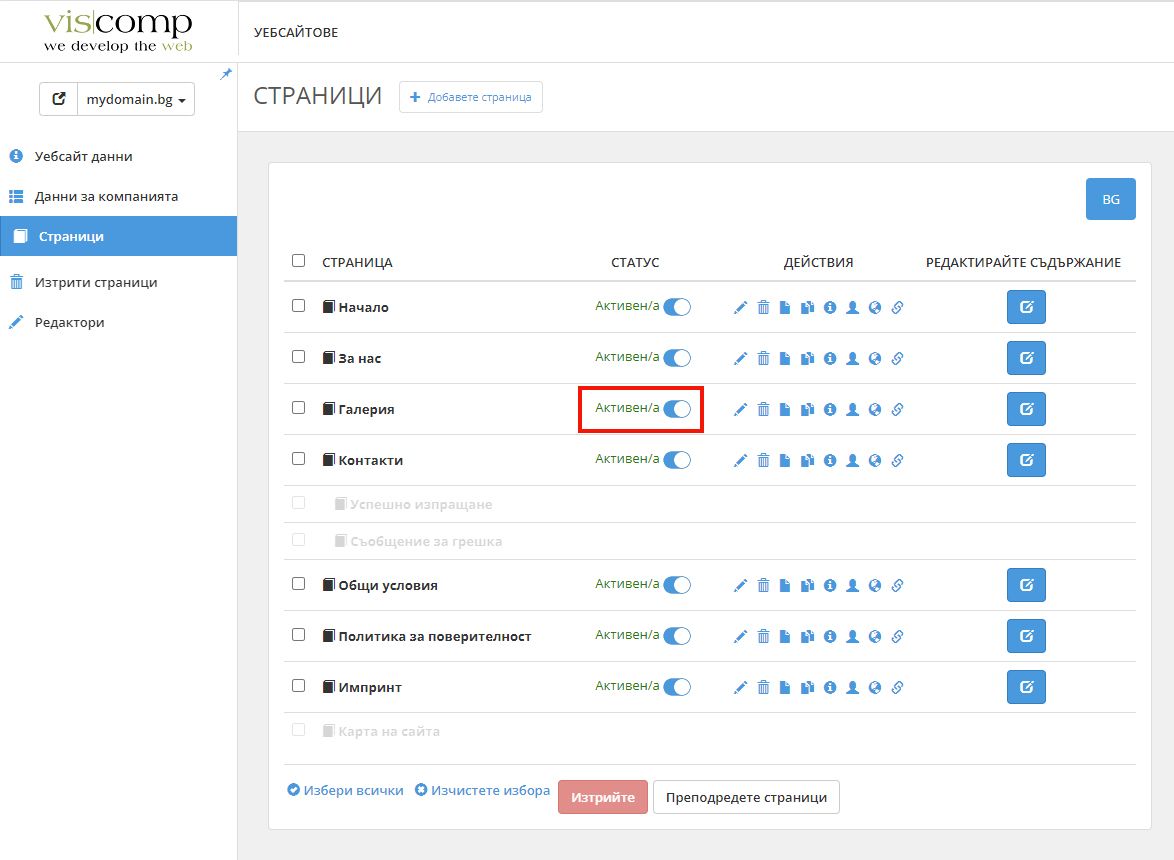This screenshot has height=860, width=1174.
Task: Click the pin icon in sidebar corner
Action: point(226,74)
